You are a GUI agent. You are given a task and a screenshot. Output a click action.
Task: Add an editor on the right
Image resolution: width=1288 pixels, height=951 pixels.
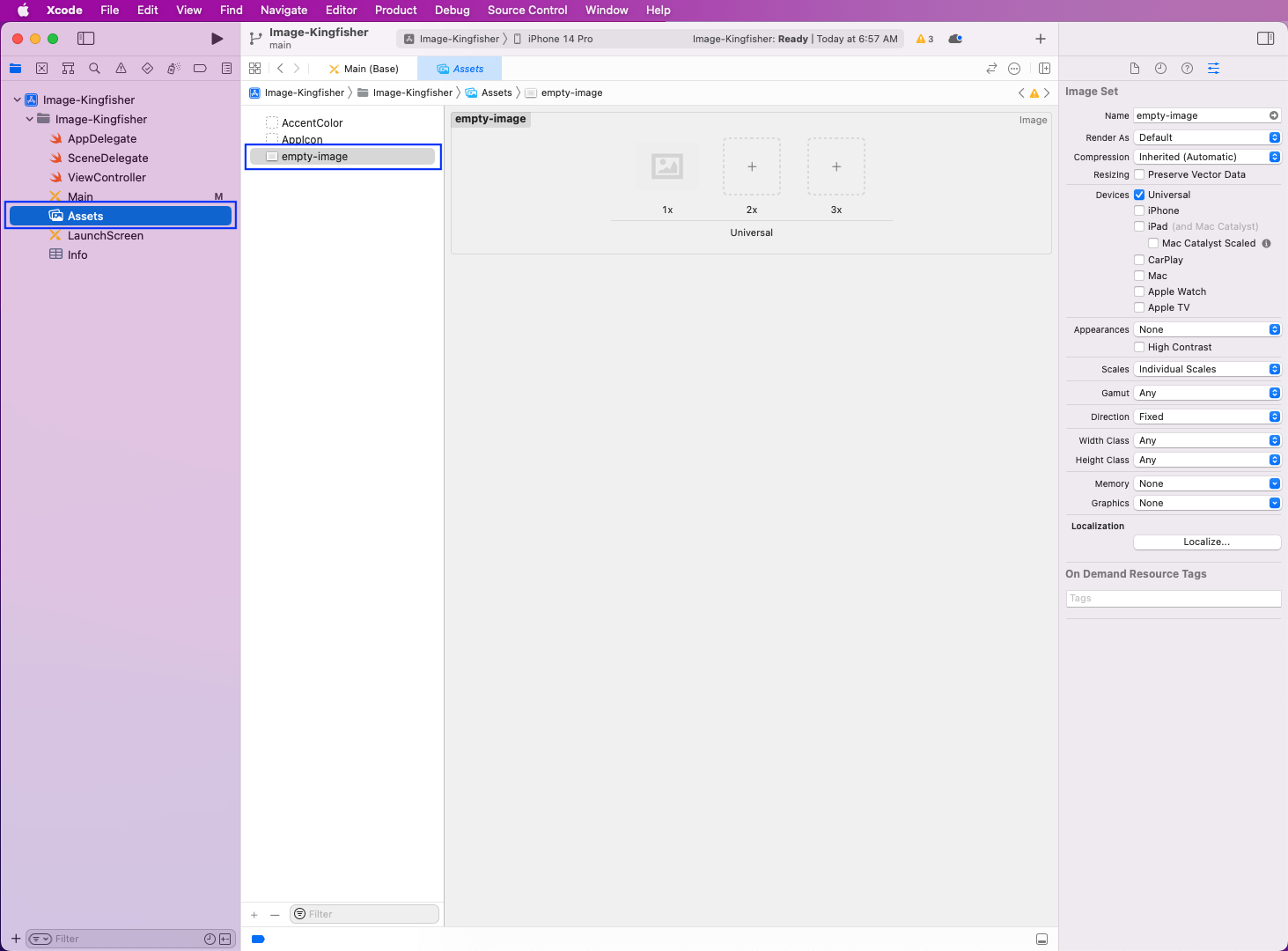coord(1044,69)
